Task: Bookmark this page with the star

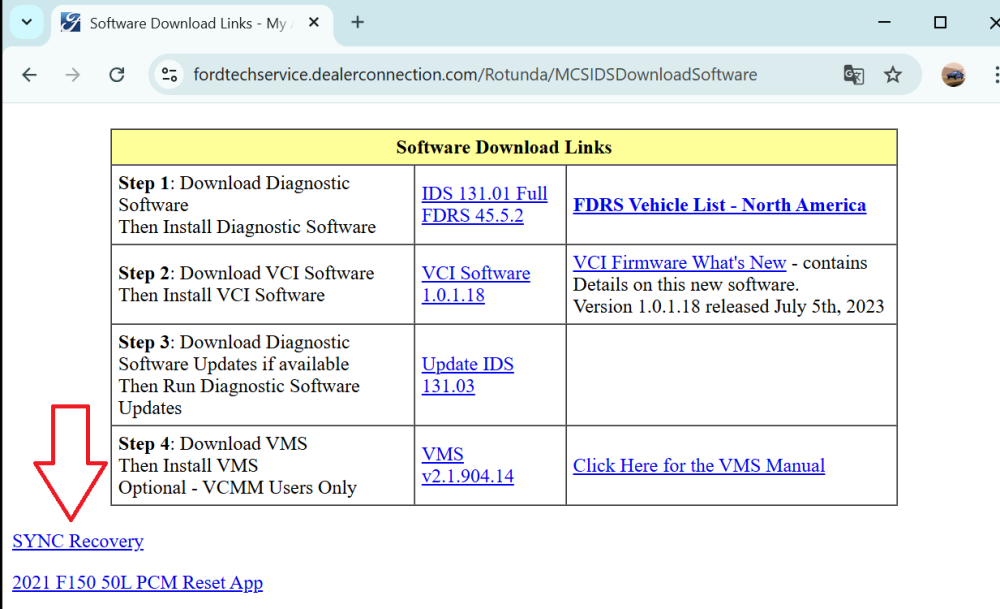Action: [893, 75]
